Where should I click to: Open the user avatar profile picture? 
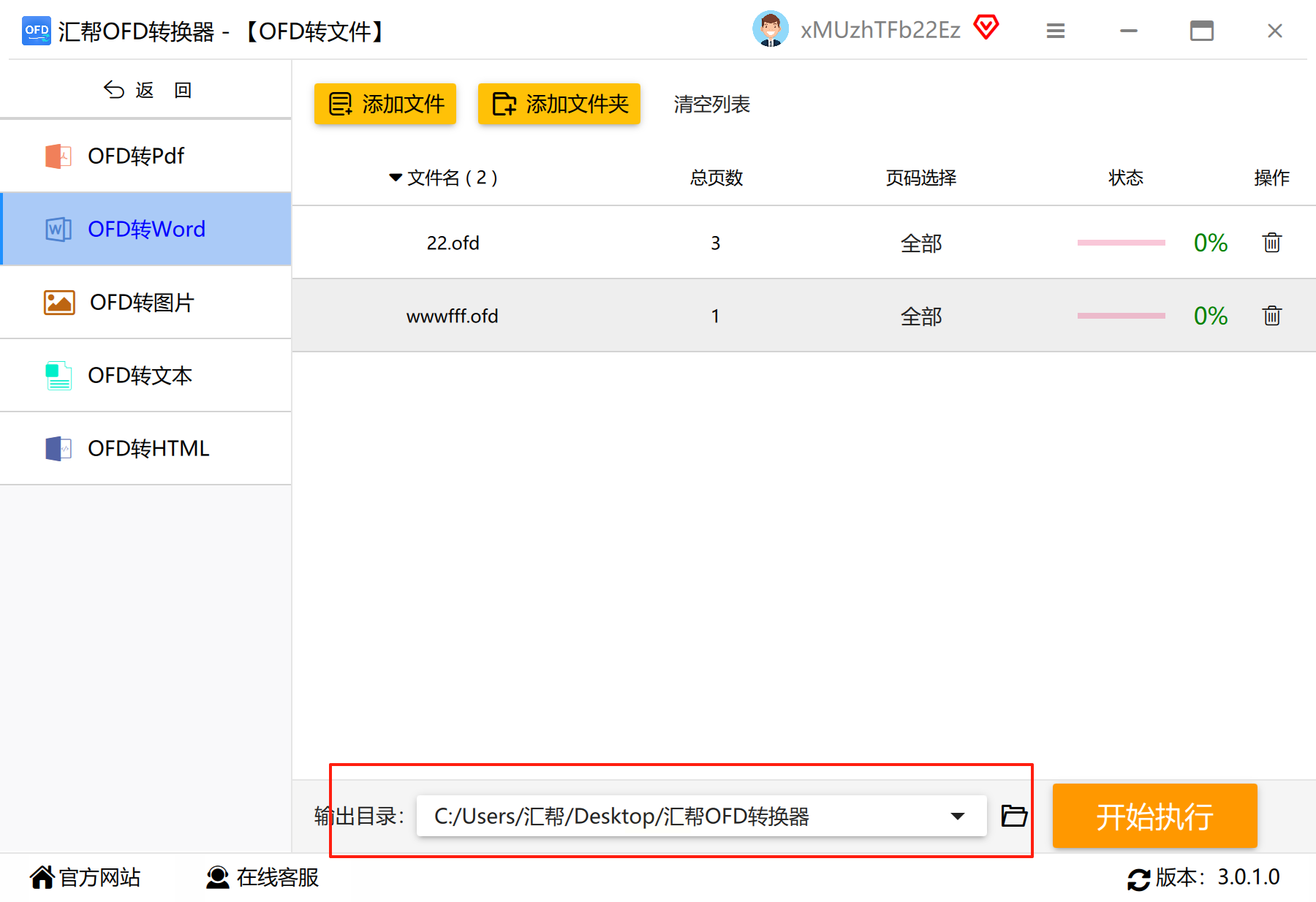point(771,29)
